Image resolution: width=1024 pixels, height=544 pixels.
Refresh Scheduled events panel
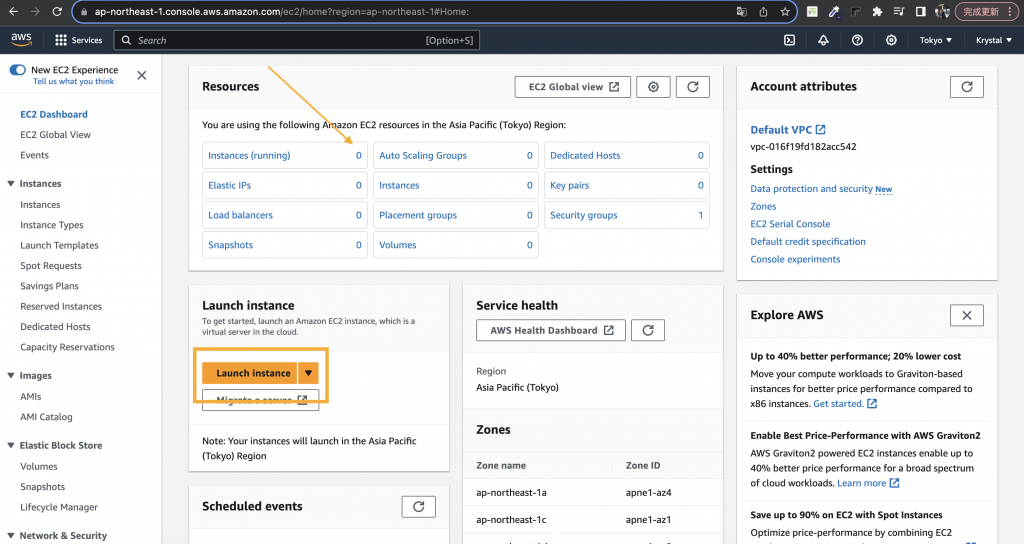point(419,507)
